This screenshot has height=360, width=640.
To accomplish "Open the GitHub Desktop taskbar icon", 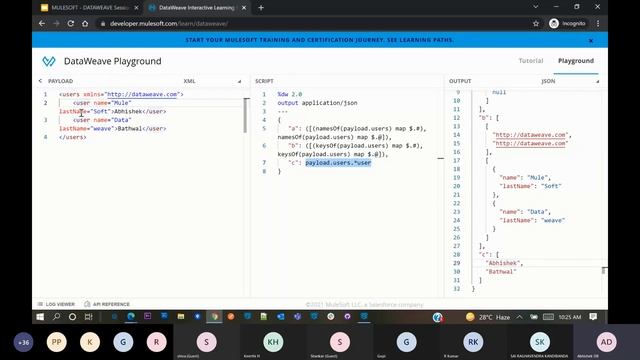I will tap(347, 316).
